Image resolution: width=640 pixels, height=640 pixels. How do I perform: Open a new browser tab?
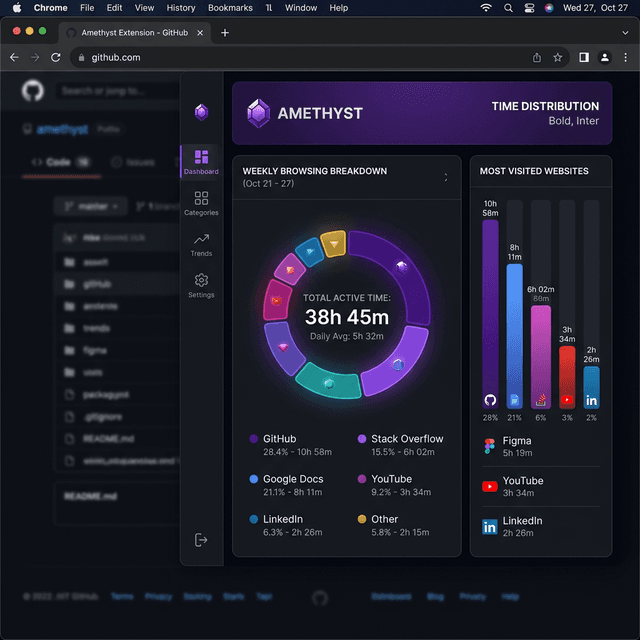(x=225, y=32)
